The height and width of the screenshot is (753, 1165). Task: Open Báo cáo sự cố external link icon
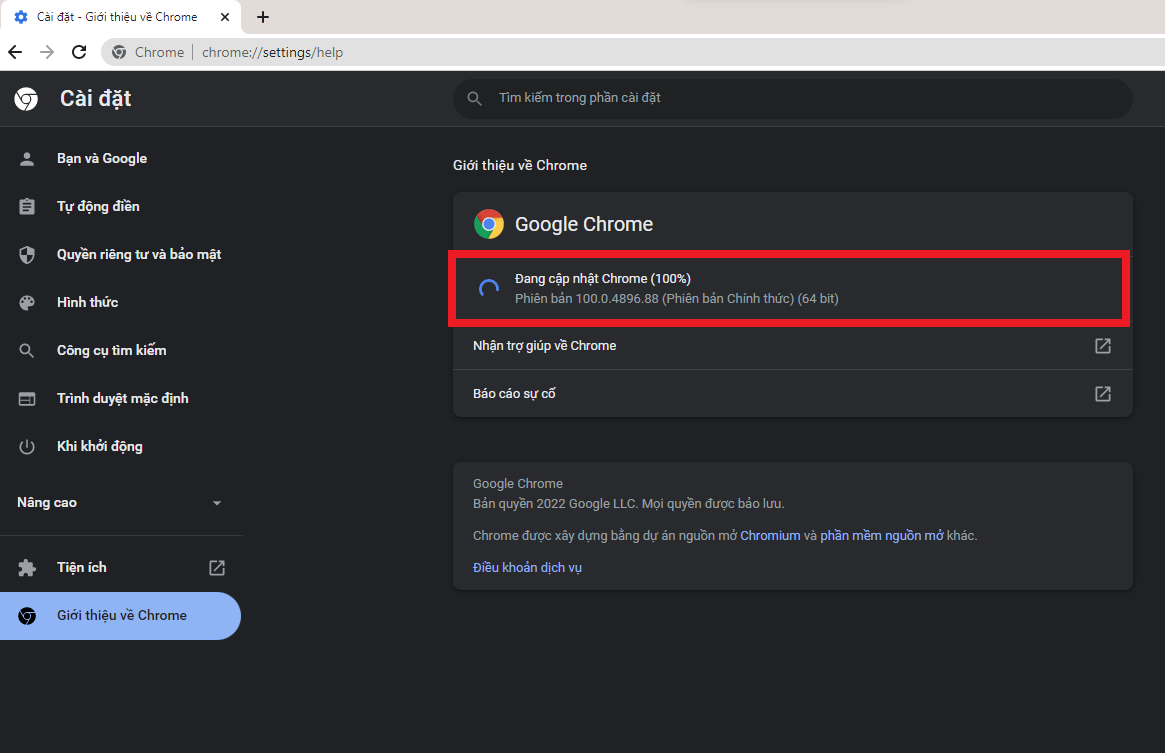[x=1102, y=393]
